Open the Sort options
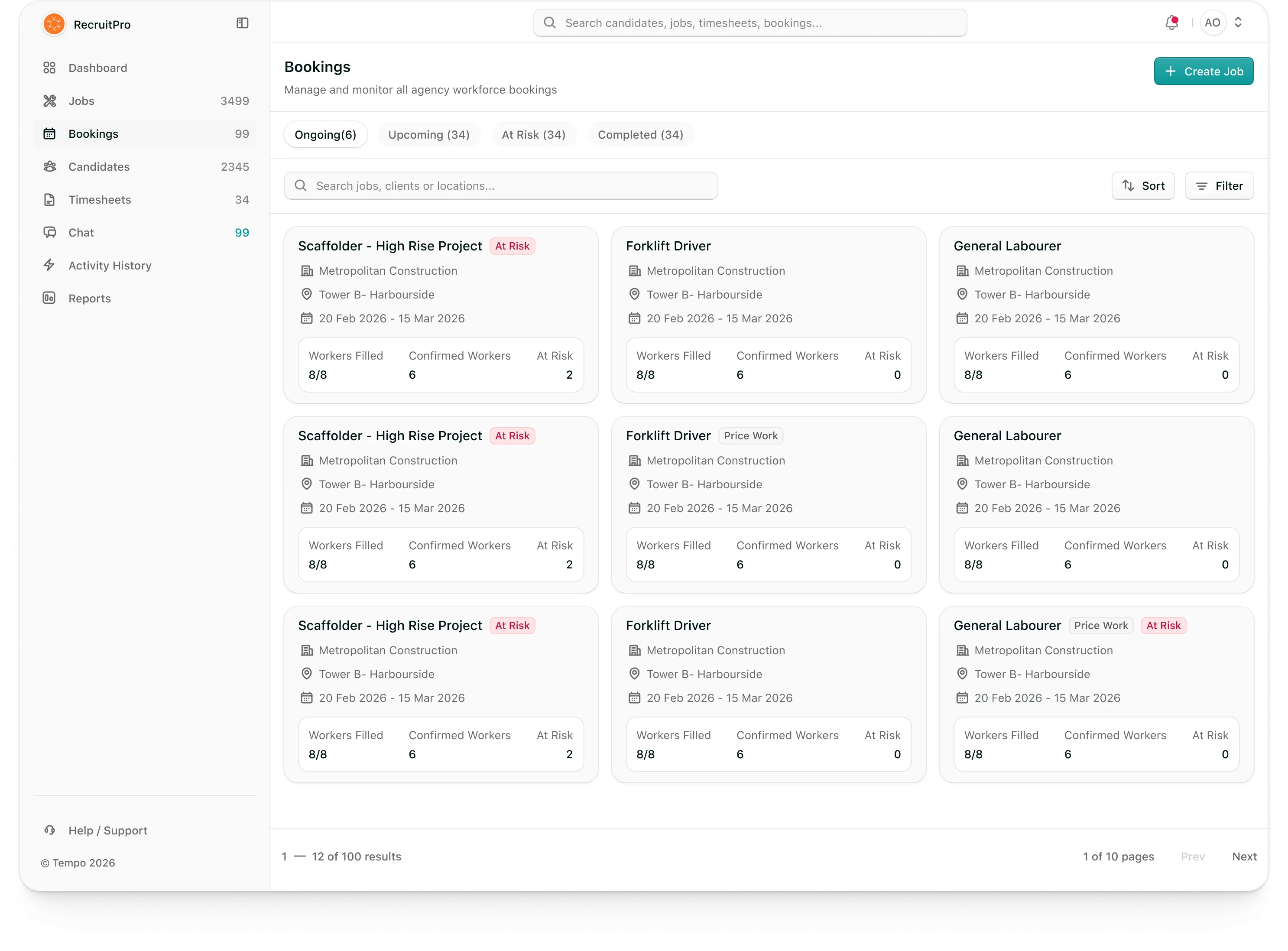The height and width of the screenshot is (951, 1288). [1143, 186]
